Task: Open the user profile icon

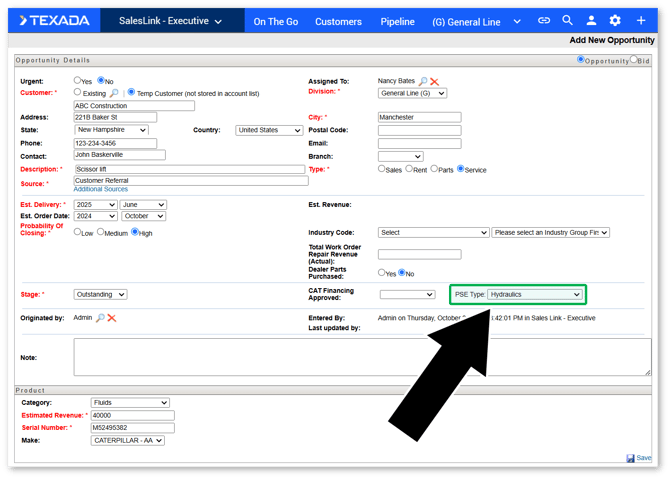Action: coord(591,20)
